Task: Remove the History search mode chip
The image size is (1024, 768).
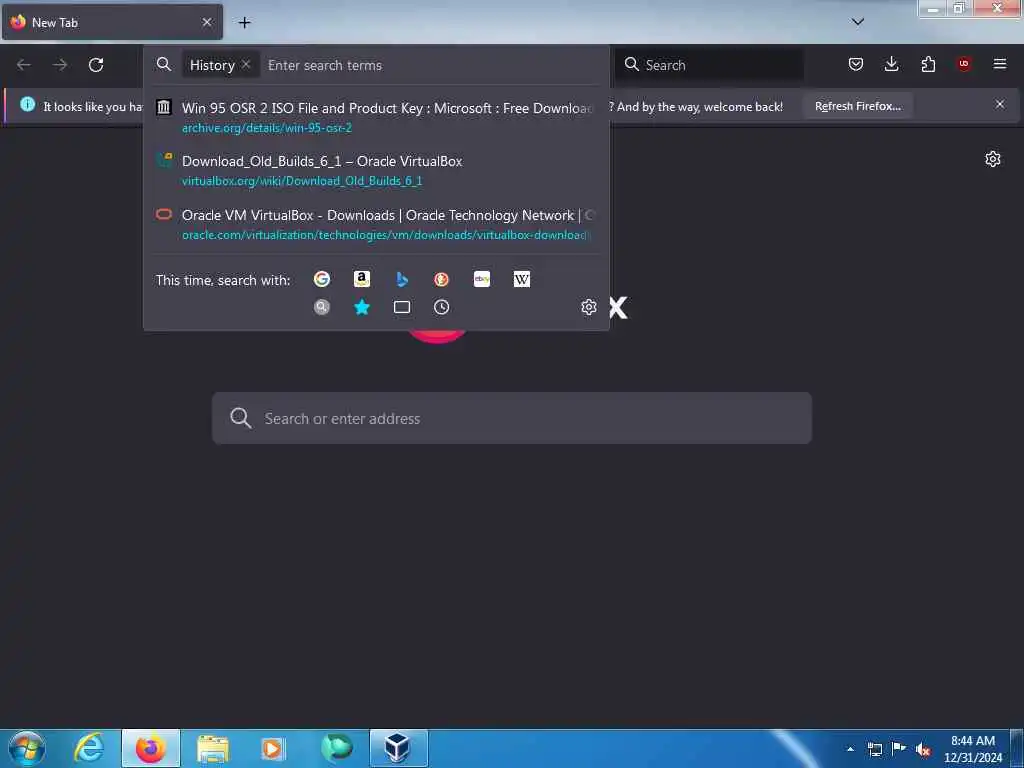Action: 246,64
